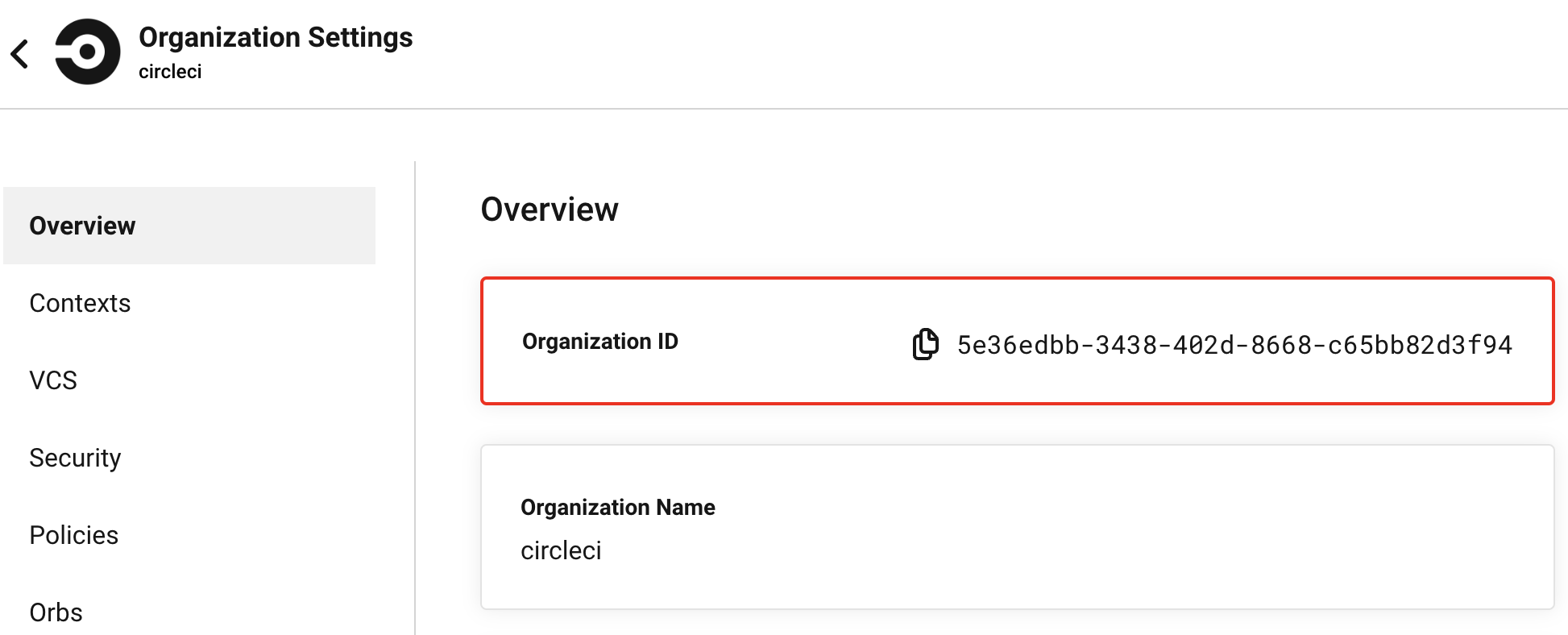
Task: Open the Policies settings page
Action: click(x=73, y=535)
